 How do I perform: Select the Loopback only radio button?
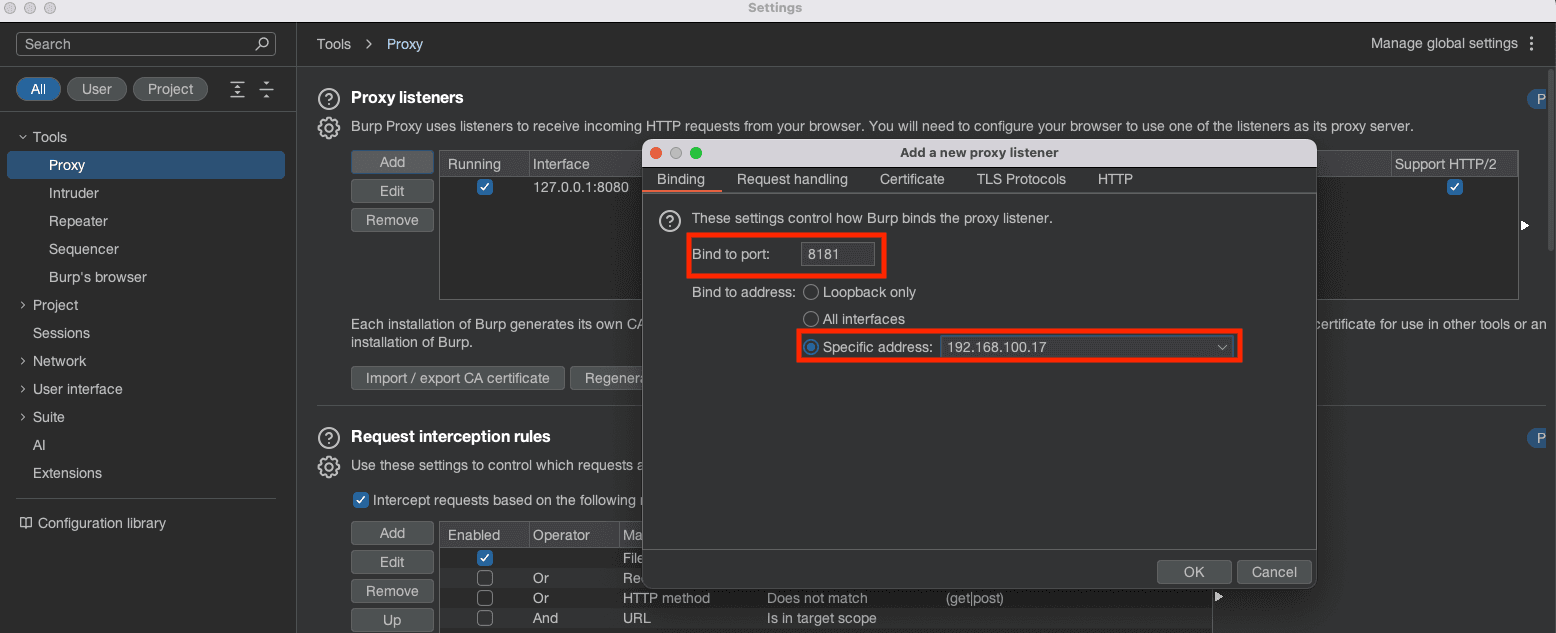(x=811, y=293)
